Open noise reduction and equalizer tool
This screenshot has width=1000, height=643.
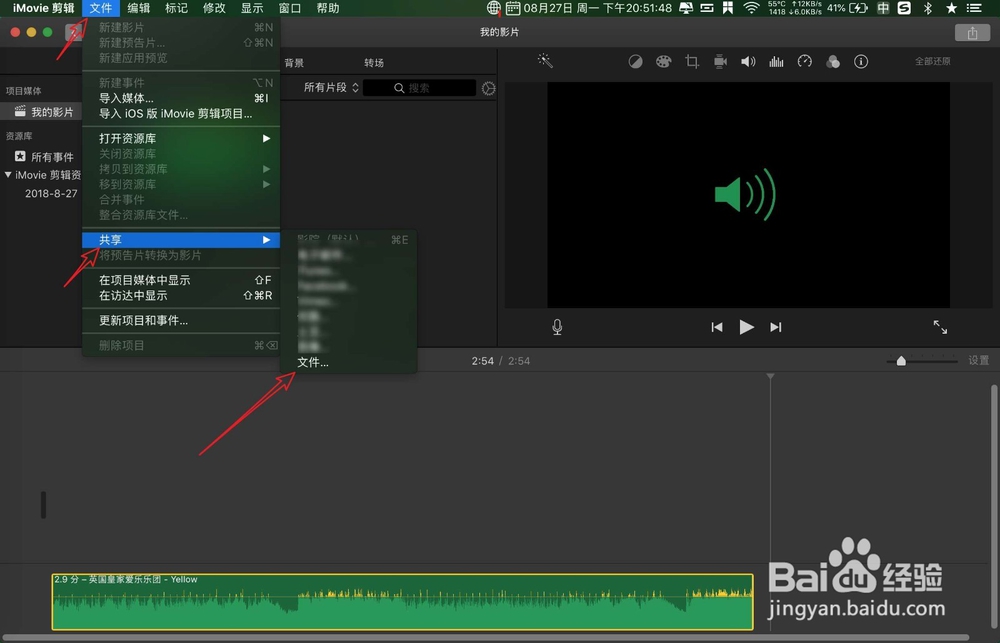(x=776, y=61)
